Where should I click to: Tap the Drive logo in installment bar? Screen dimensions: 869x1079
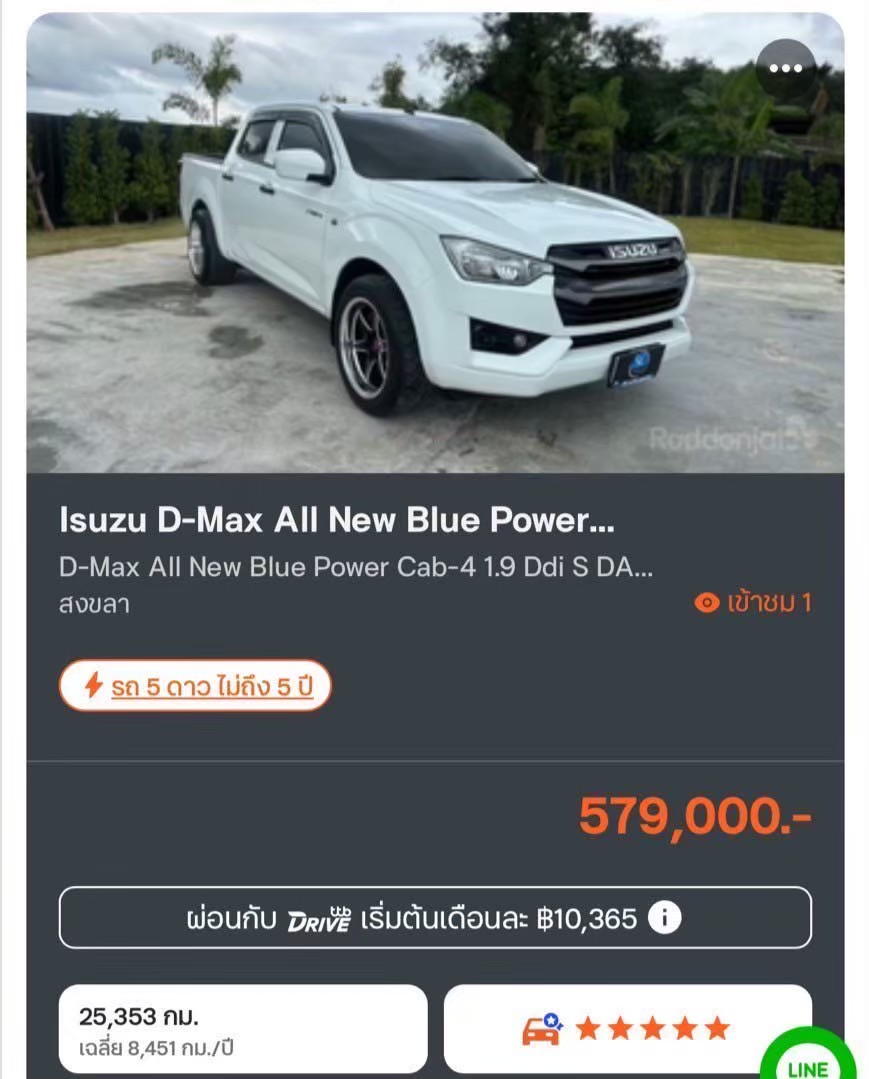point(319,919)
